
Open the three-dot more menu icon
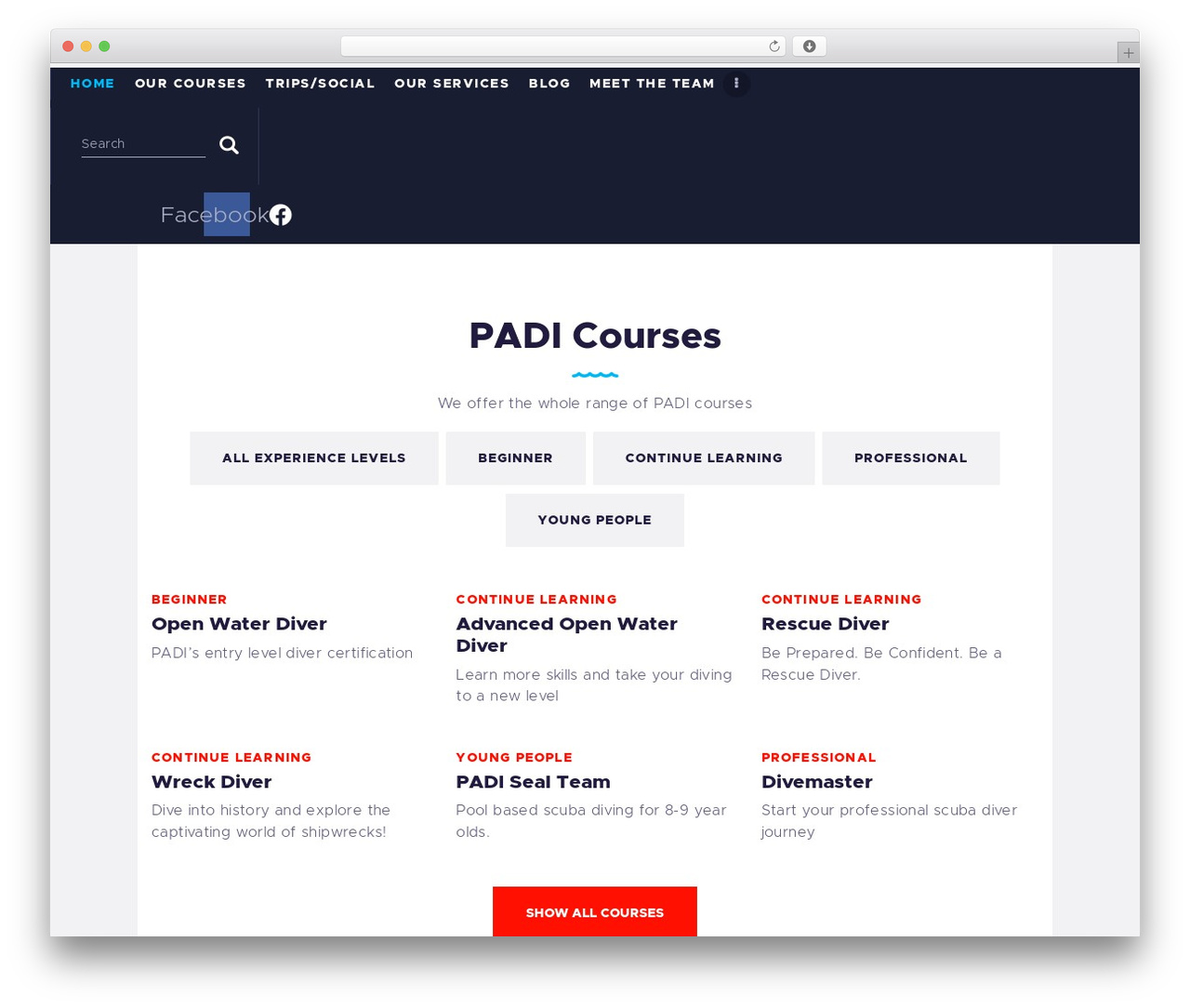point(736,84)
